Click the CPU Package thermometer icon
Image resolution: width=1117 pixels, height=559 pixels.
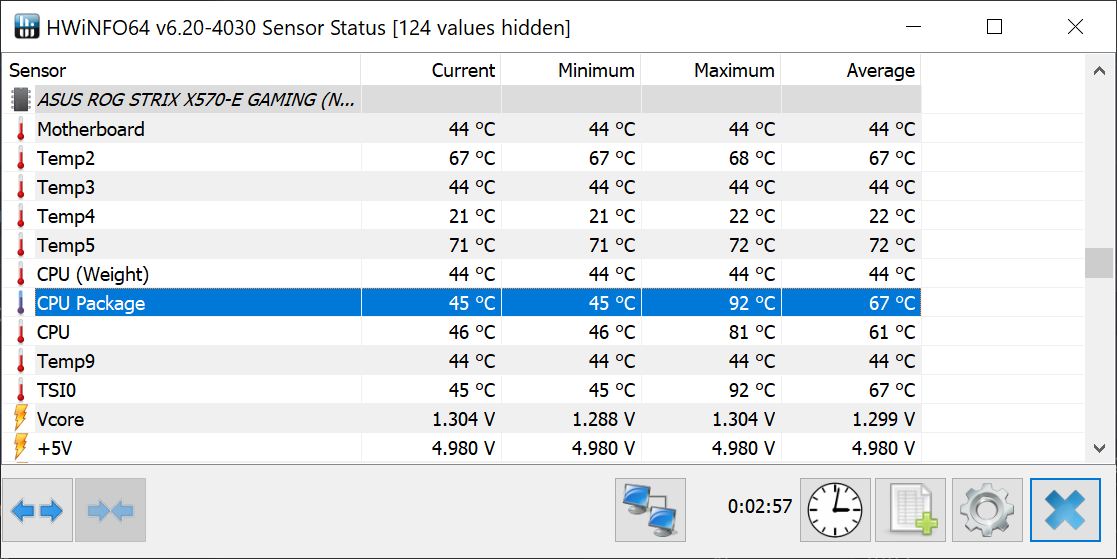pos(21,303)
